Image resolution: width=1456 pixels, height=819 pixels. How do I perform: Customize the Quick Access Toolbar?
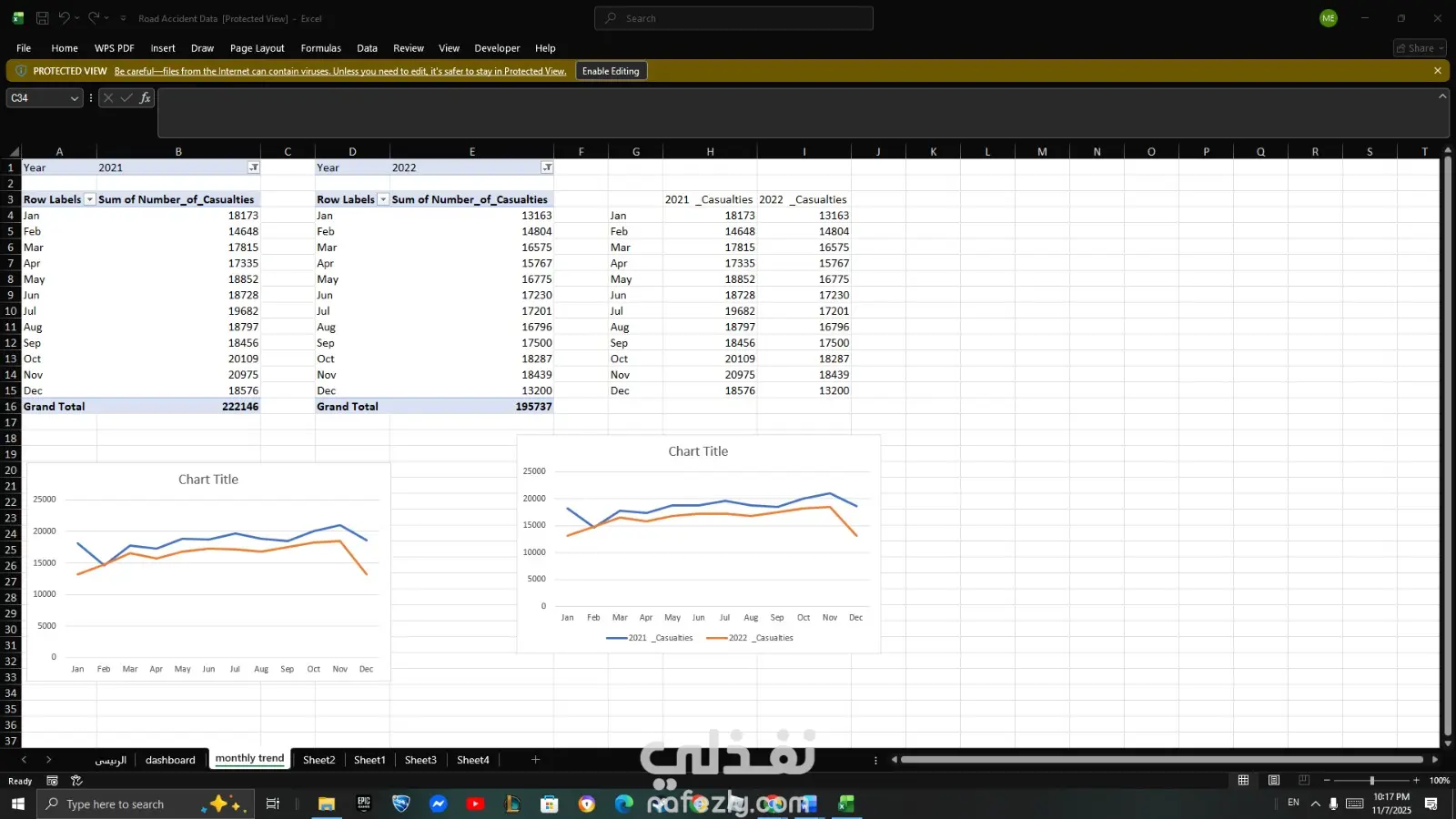pos(123,18)
